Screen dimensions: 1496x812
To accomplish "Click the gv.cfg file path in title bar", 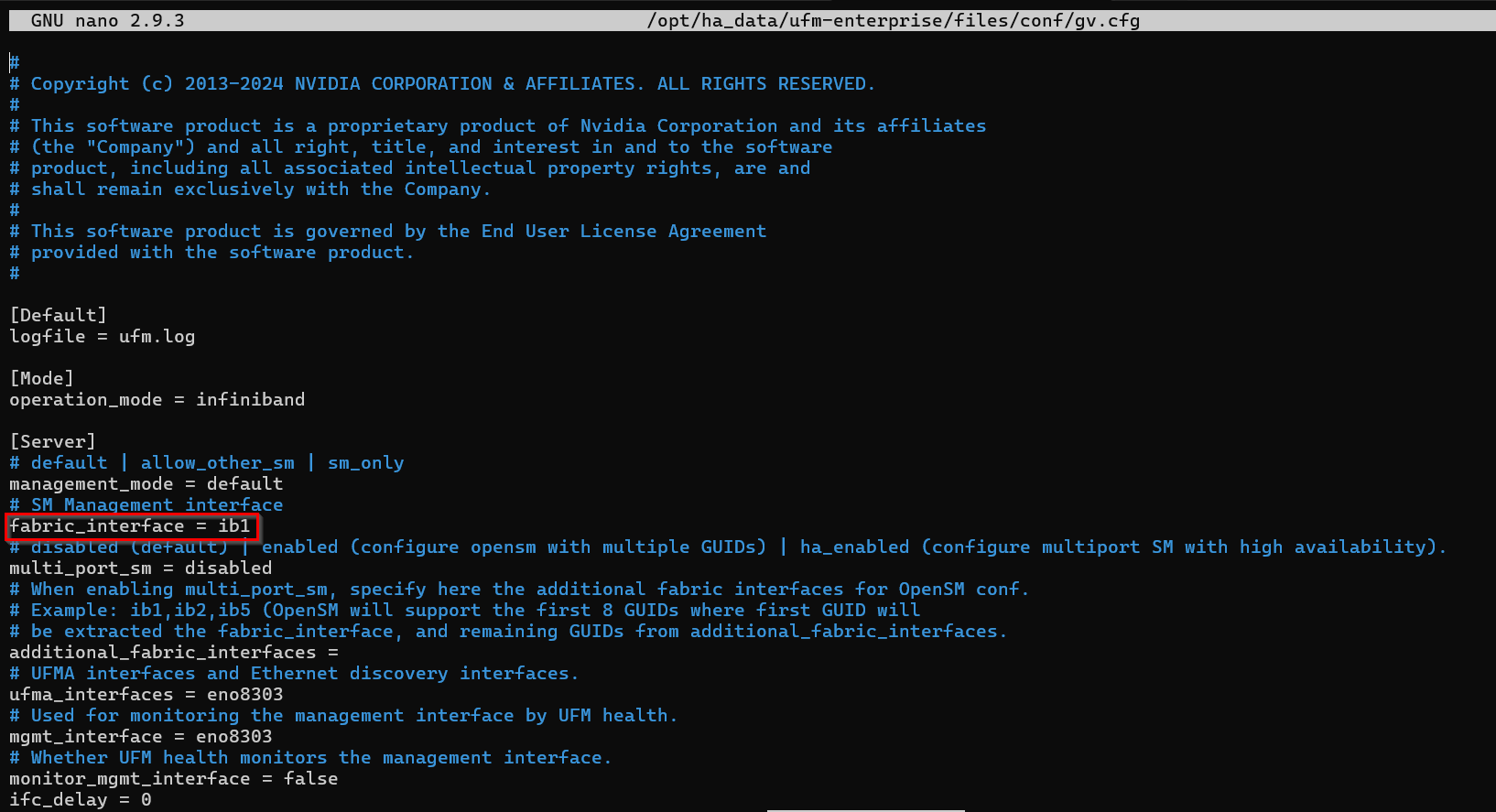I will (x=894, y=20).
